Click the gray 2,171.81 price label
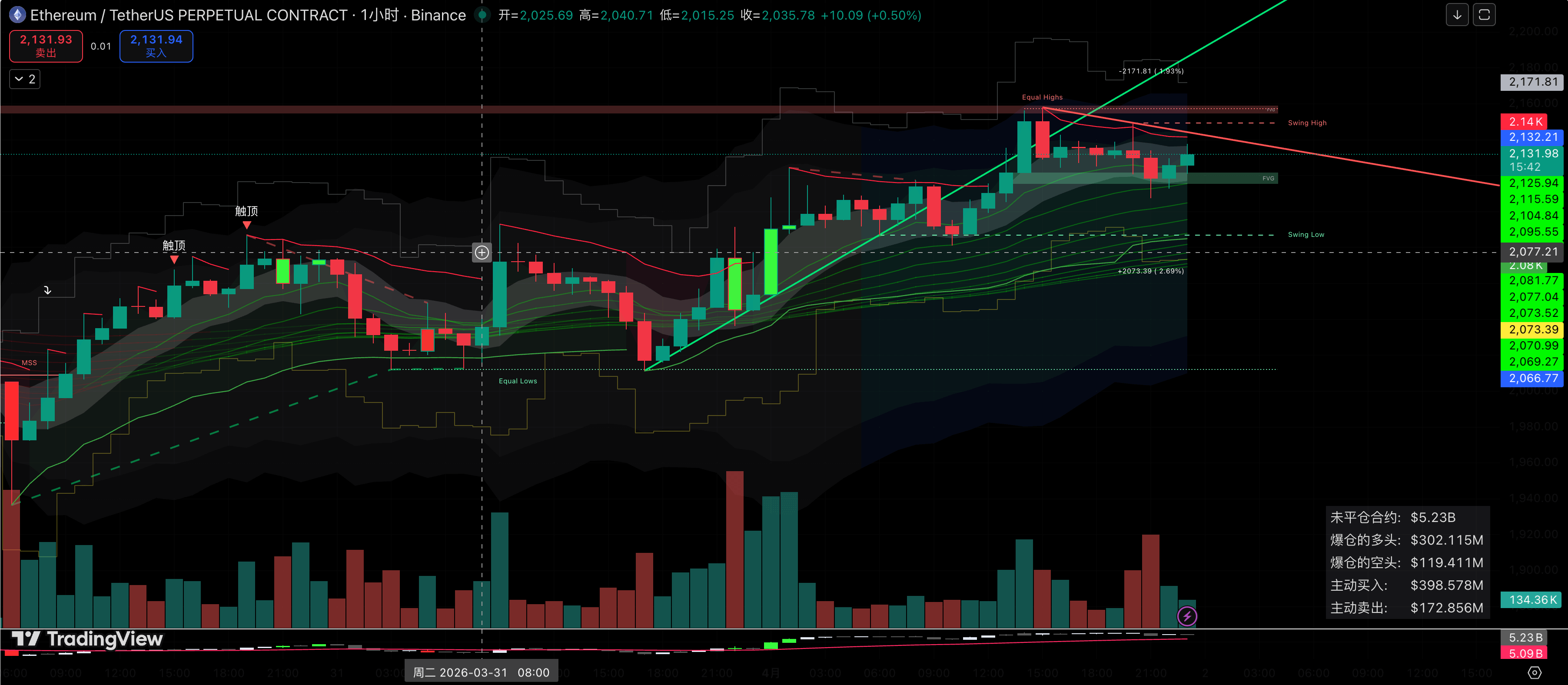Screen dimensions: 1568x685 1532,82
